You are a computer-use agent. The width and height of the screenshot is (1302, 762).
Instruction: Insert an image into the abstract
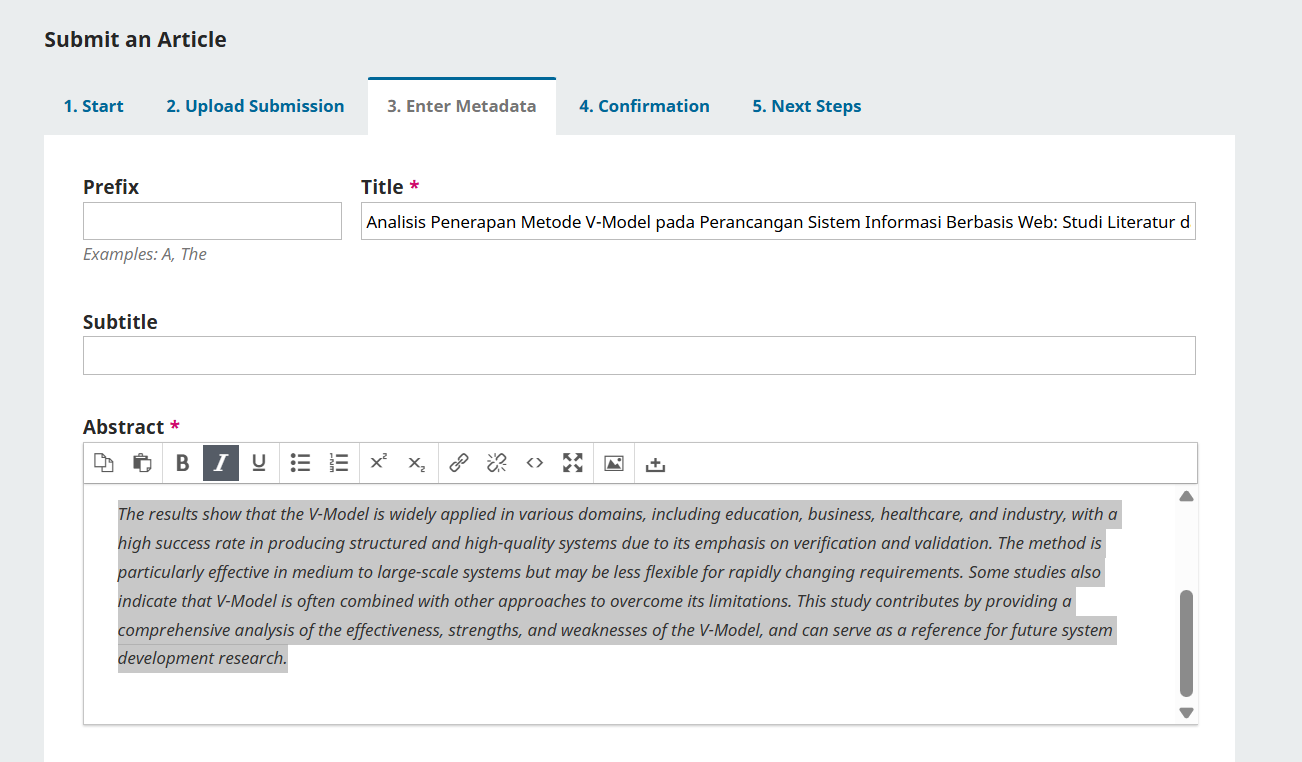pyautogui.click(x=614, y=463)
